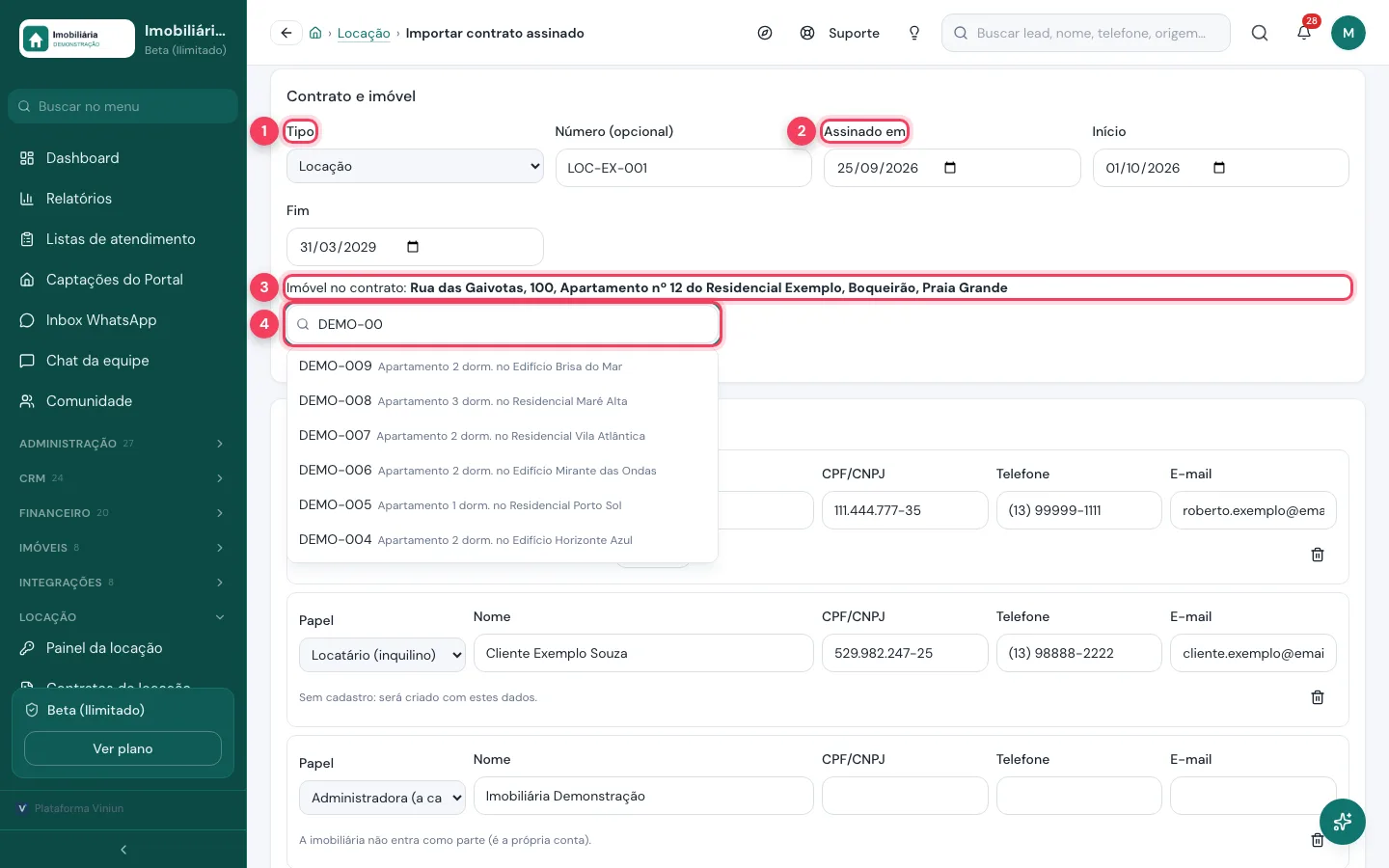Follow the Locação breadcrumb link
The width and height of the screenshot is (1389, 868).
[364, 33]
